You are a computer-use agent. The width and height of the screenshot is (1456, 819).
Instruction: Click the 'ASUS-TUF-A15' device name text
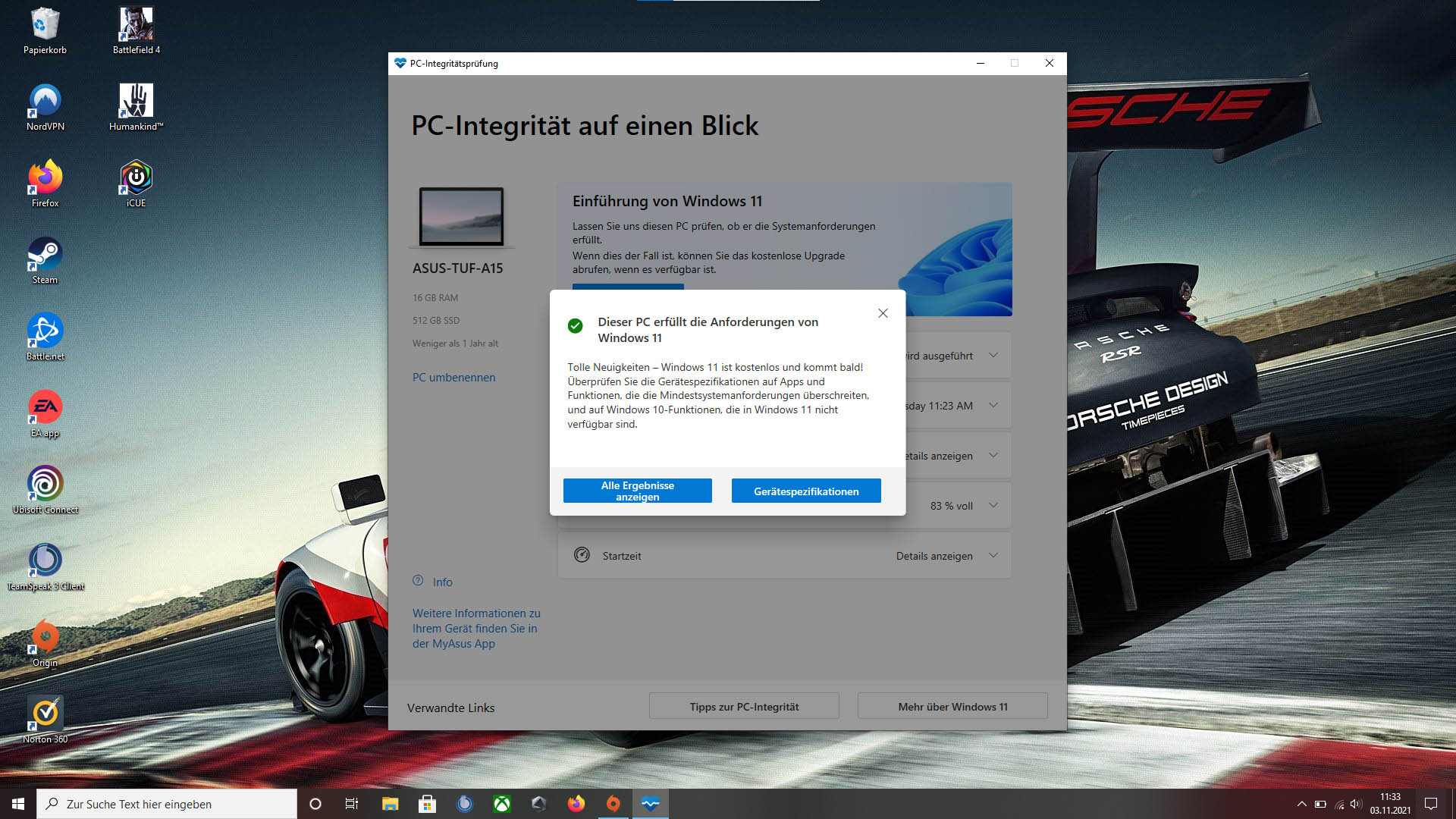click(457, 268)
